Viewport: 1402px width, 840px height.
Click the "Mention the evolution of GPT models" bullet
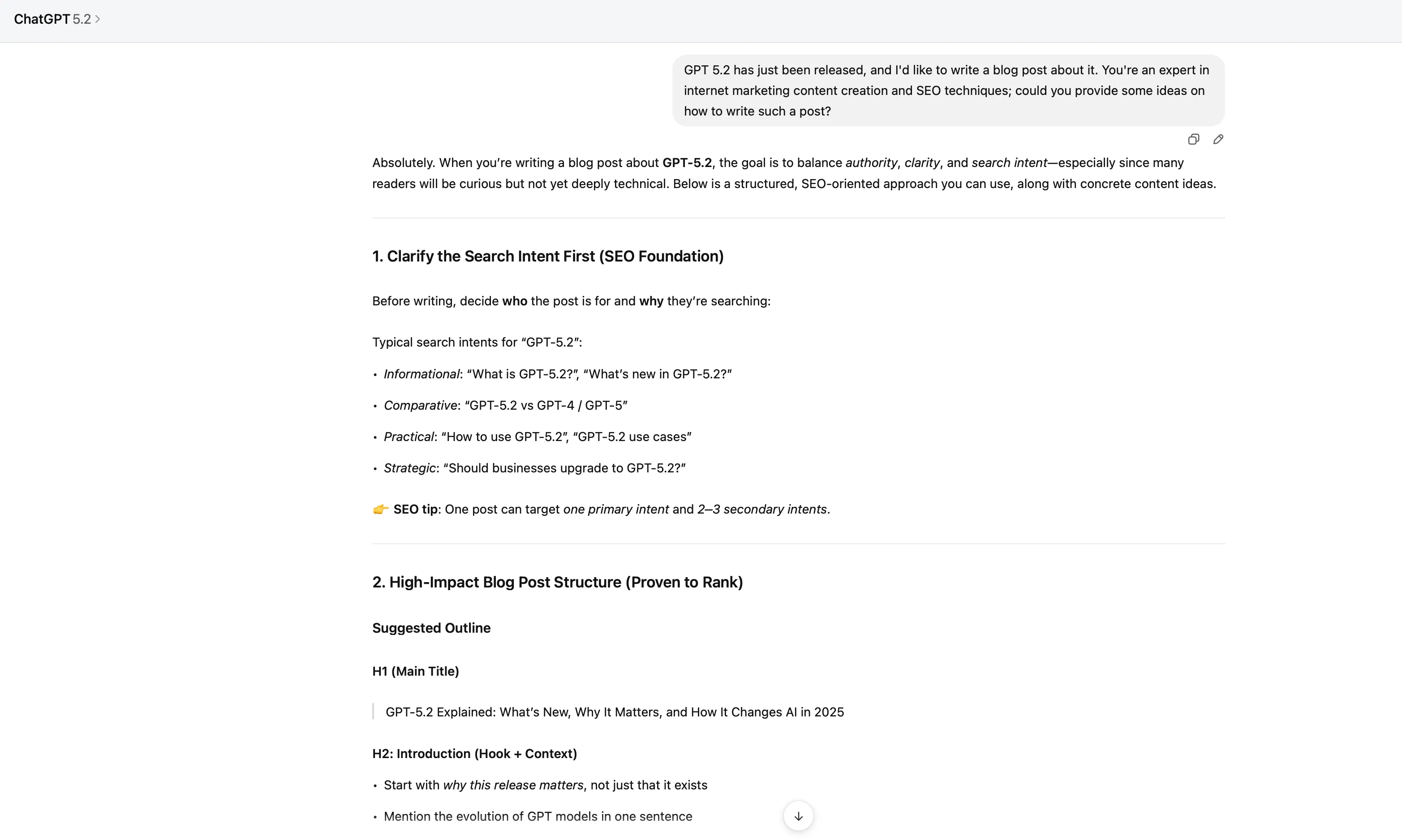point(538,816)
